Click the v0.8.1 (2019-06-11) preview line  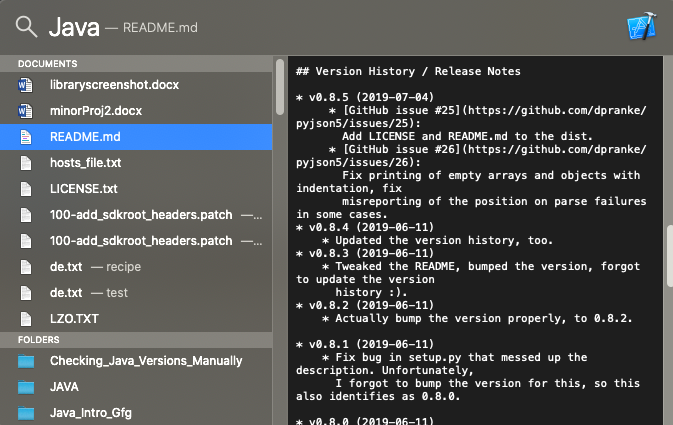pyautogui.click(x=365, y=344)
